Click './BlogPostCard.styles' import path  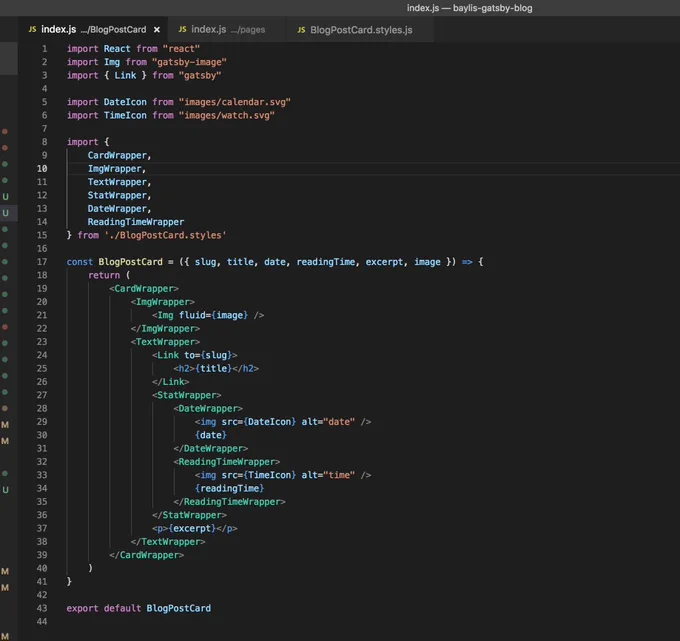[x=165, y=235]
